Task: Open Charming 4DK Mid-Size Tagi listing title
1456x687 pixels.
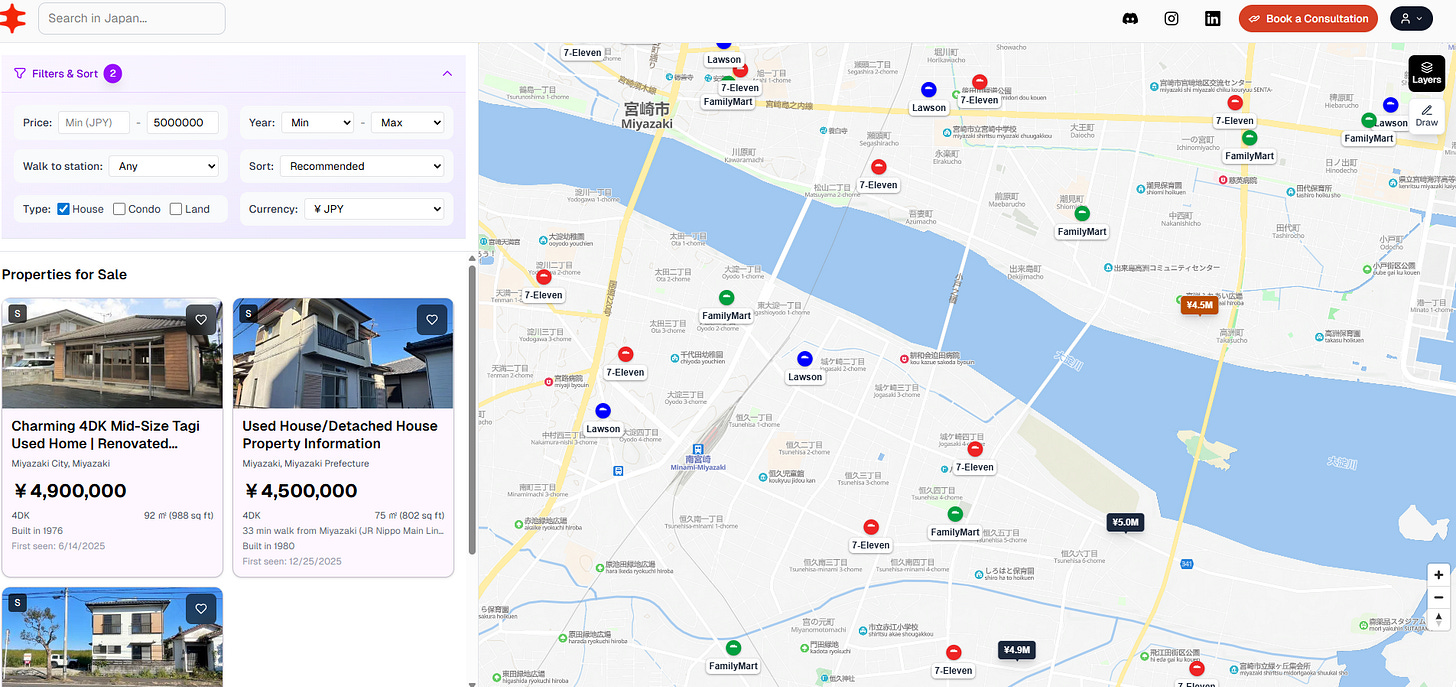Action: (x=106, y=434)
